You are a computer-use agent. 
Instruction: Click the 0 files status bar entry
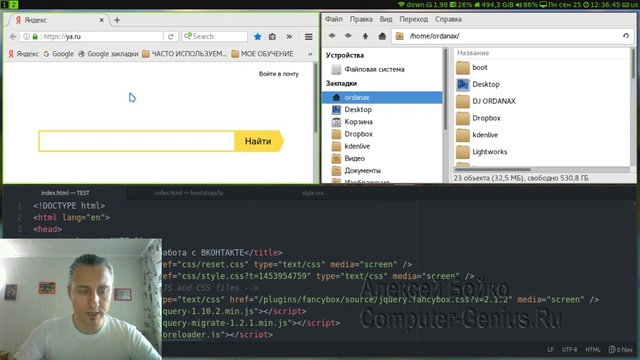tap(621, 350)
